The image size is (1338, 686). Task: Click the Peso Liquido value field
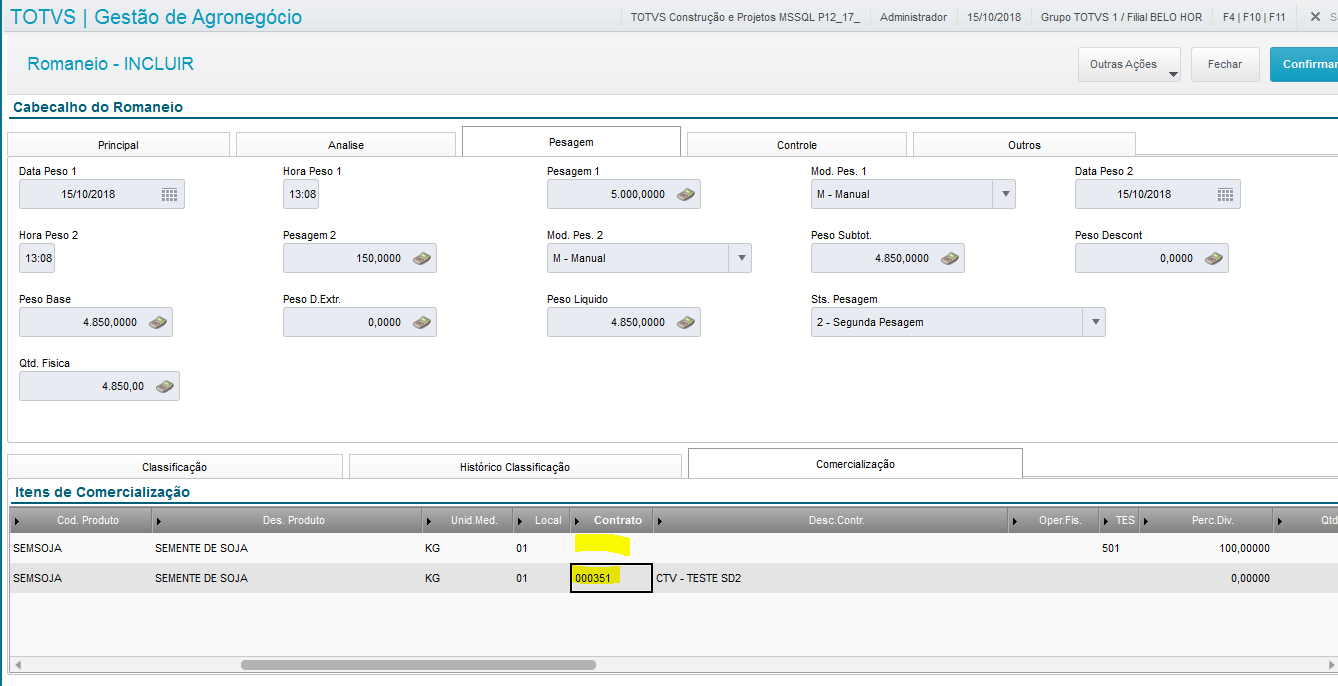point(624,322)
